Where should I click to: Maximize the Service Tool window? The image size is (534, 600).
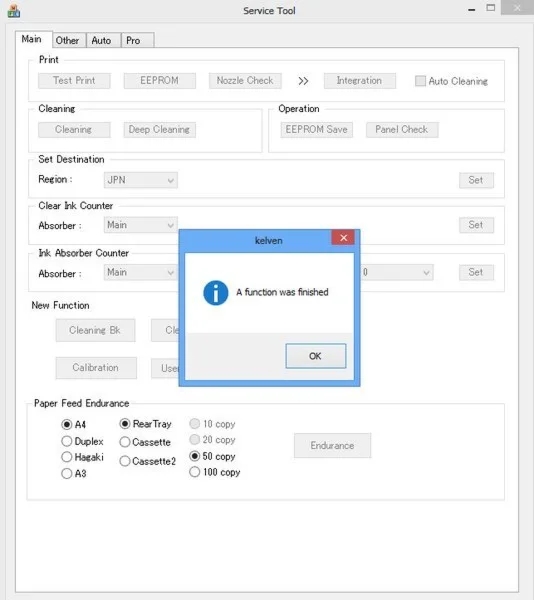click(x=490, y=8)
